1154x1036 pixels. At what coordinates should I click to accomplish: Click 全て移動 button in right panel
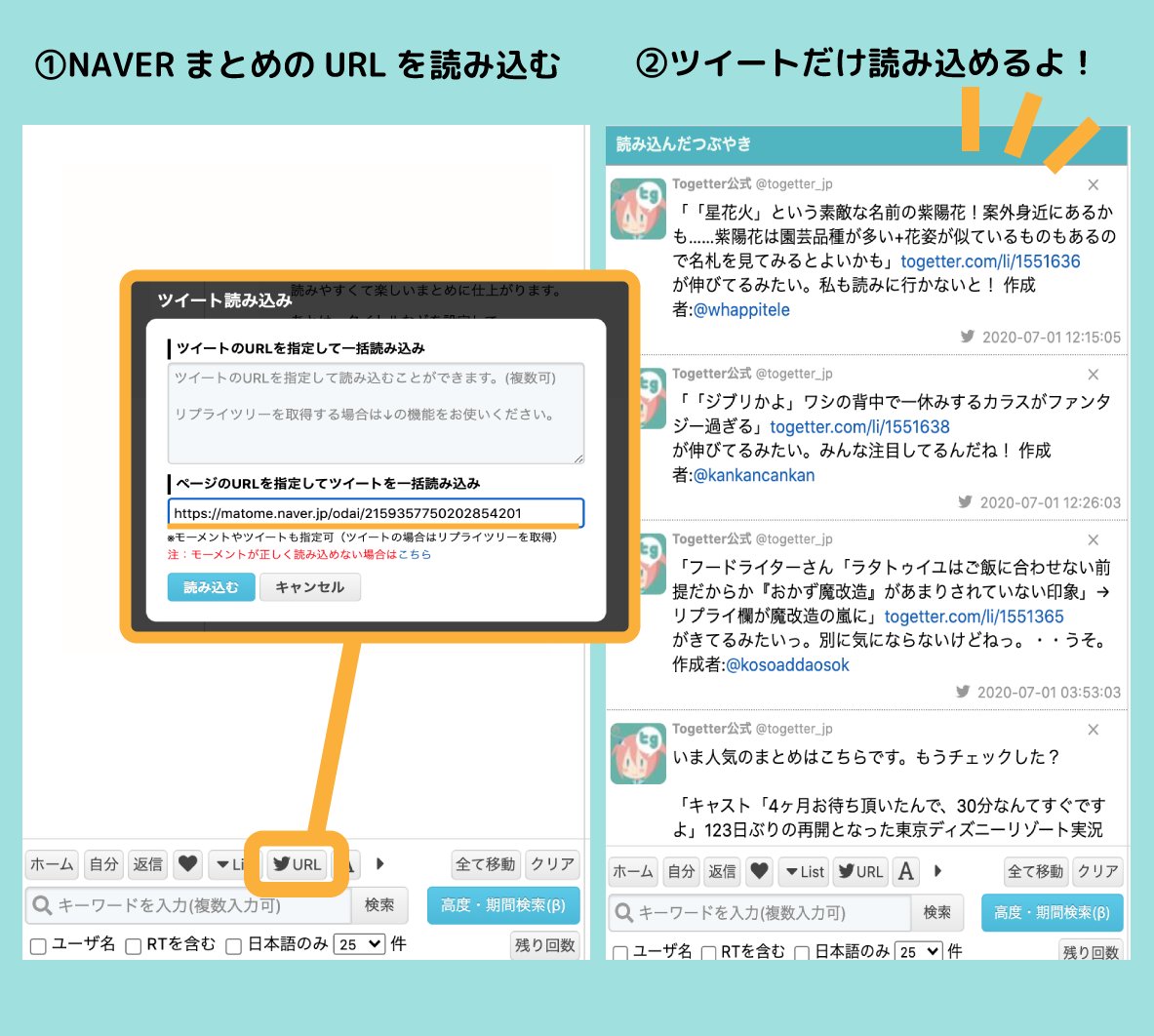(1036, 872)
